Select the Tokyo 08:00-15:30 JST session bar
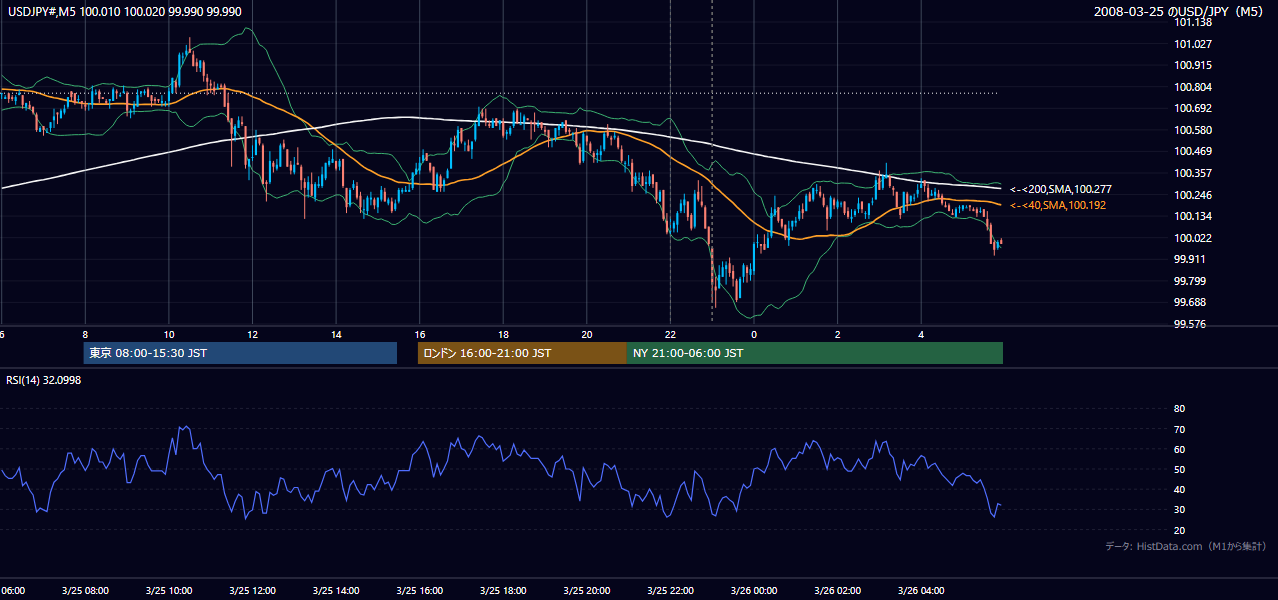The image size is (1278, 600). click(x=240, y=353)
